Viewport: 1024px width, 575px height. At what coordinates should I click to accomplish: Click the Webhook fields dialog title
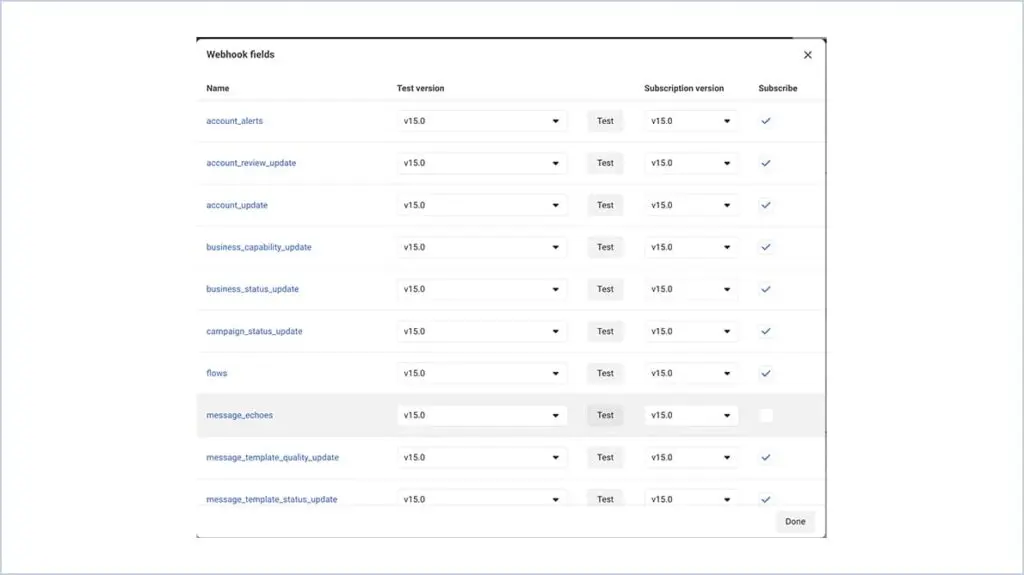pos(240,55)
